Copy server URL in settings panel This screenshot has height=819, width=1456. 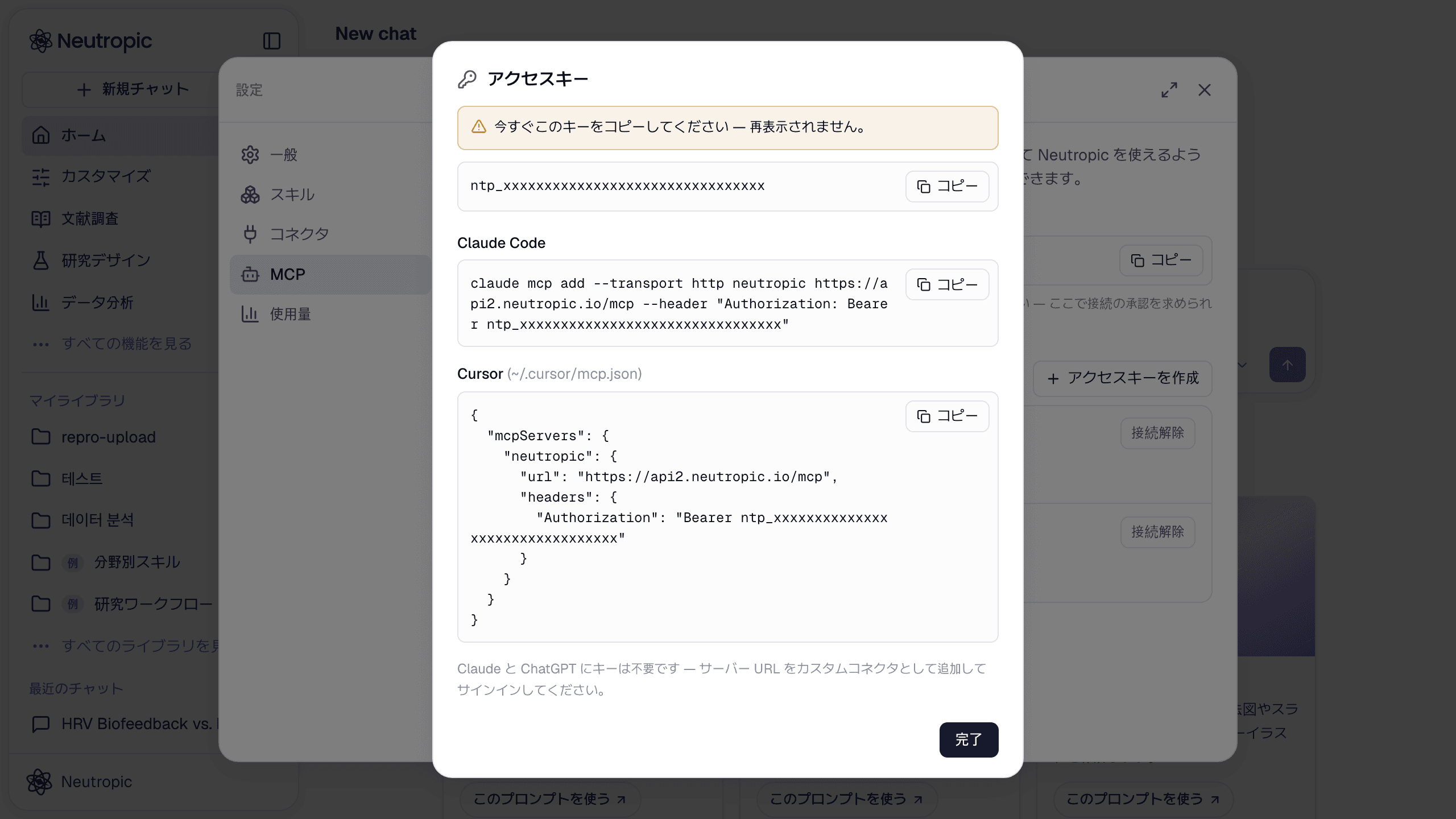click(1161, 260)
